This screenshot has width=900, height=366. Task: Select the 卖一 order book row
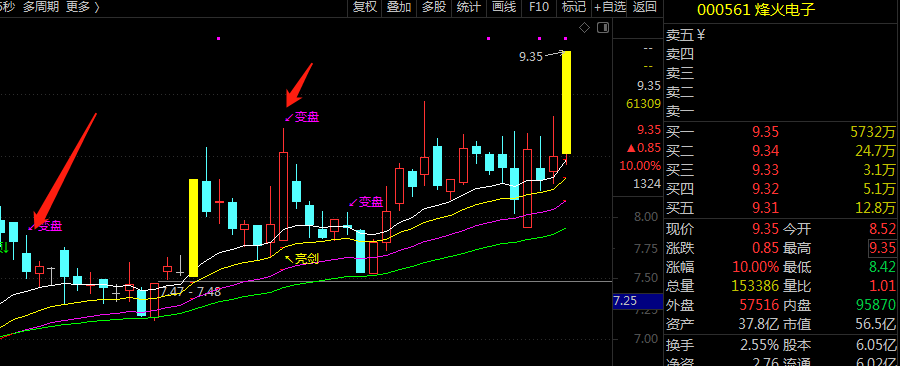[x=782, y=112]
